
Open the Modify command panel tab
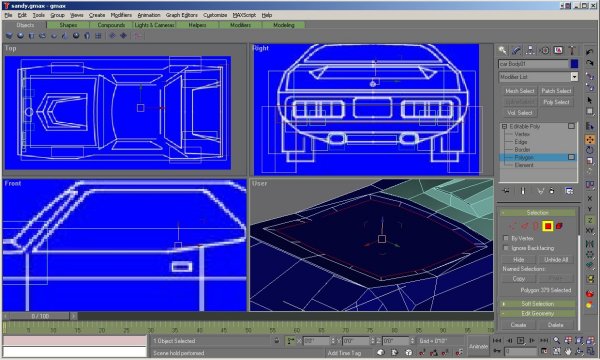coord(516,50)
